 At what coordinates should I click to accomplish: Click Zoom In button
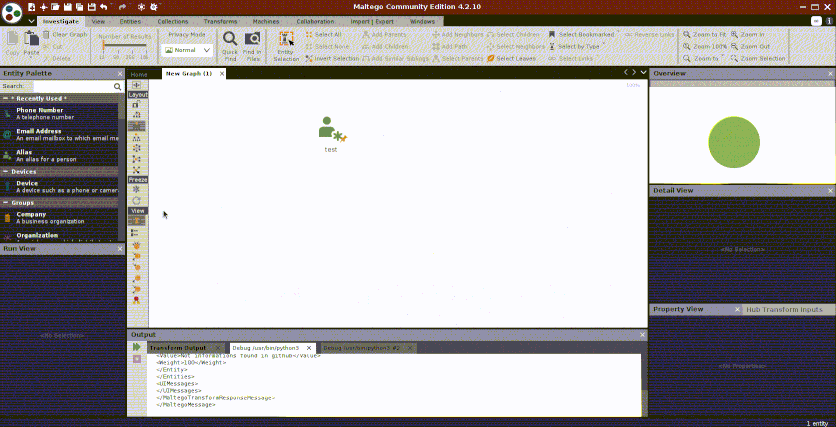747,34
